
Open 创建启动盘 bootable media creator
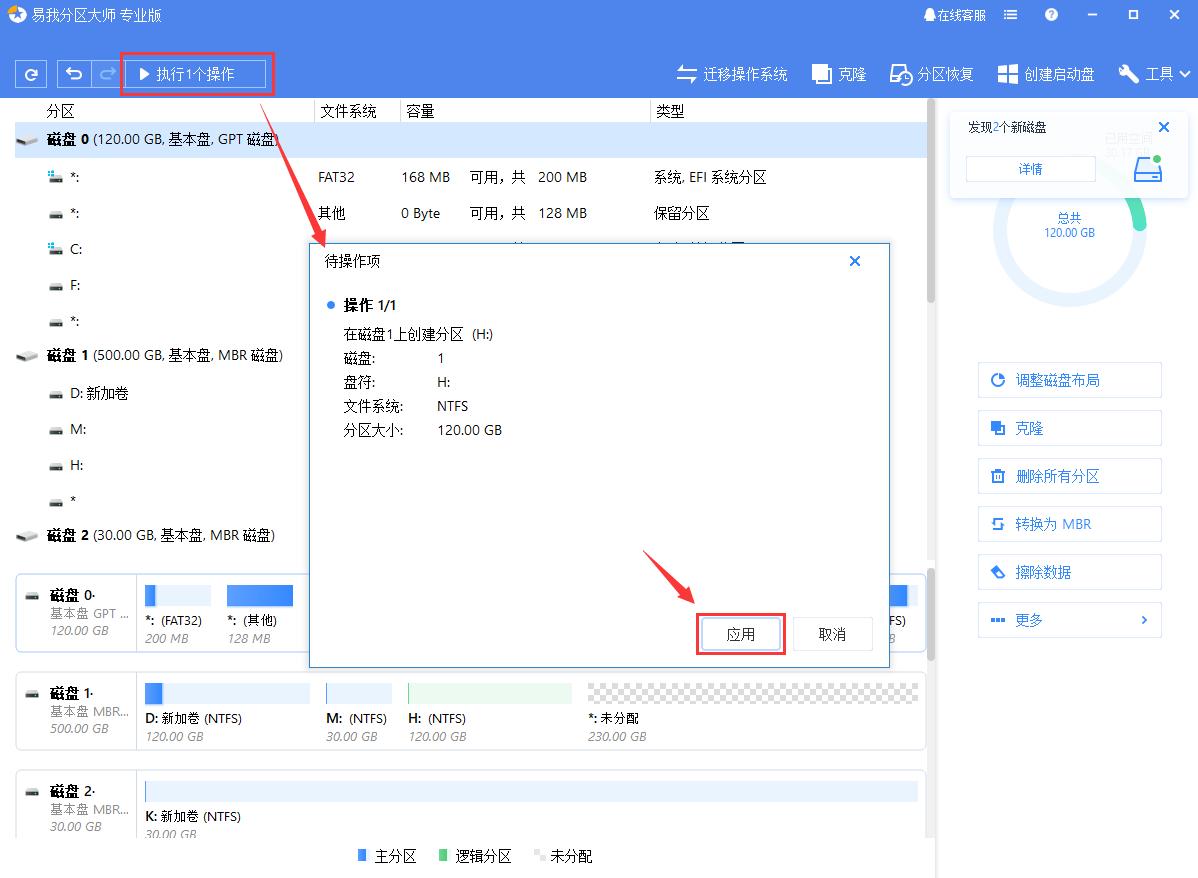click(1046, 73)
